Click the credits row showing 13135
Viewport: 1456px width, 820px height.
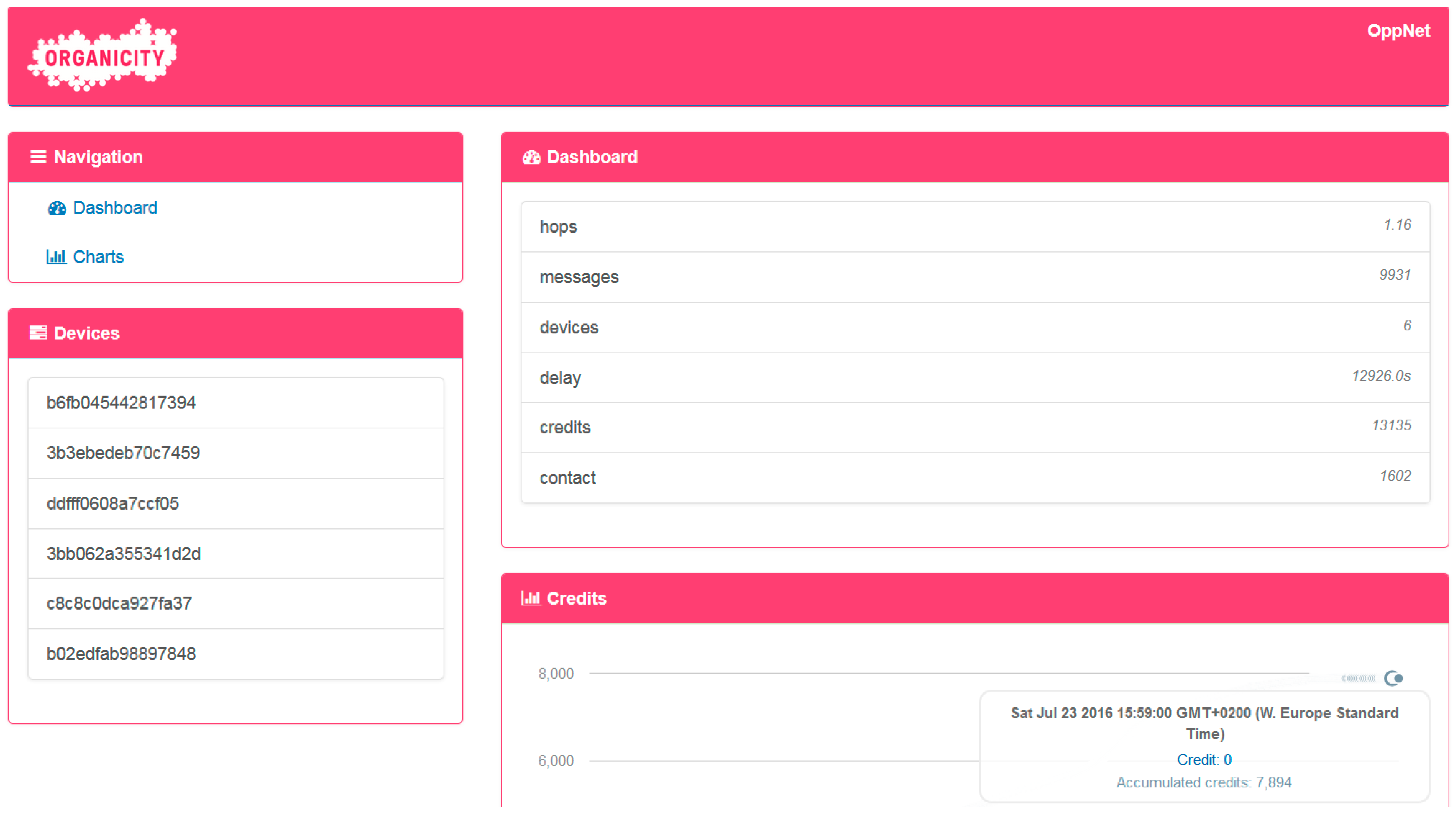[975, 427]
